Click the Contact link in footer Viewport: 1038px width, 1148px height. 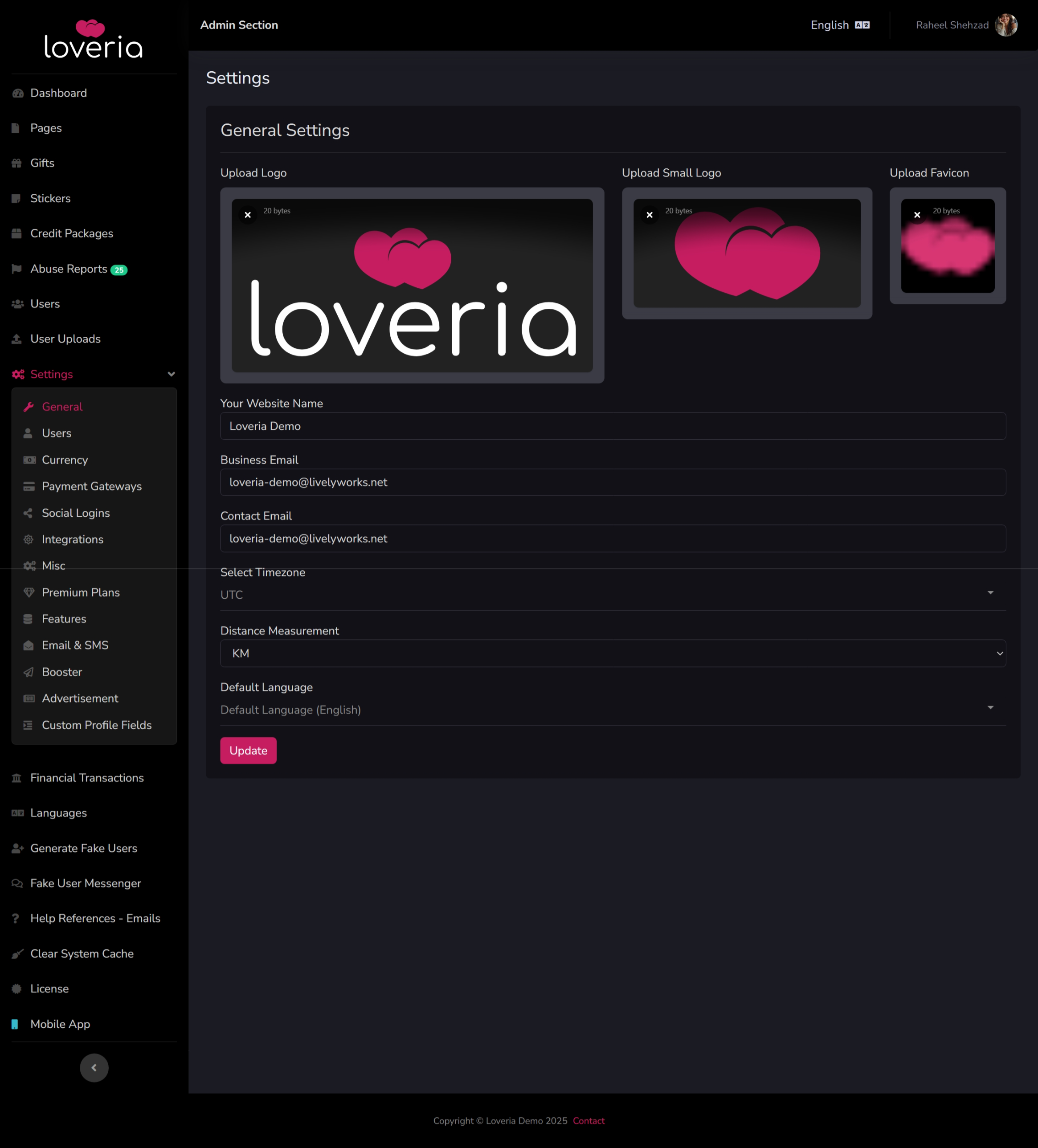tap(588, 1121)
